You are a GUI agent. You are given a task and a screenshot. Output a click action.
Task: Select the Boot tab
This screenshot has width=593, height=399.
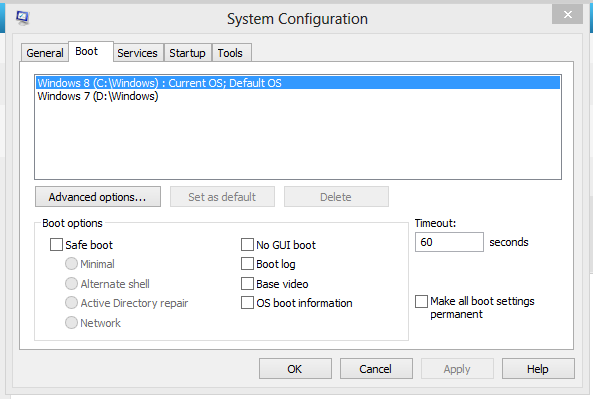(90, 51)
